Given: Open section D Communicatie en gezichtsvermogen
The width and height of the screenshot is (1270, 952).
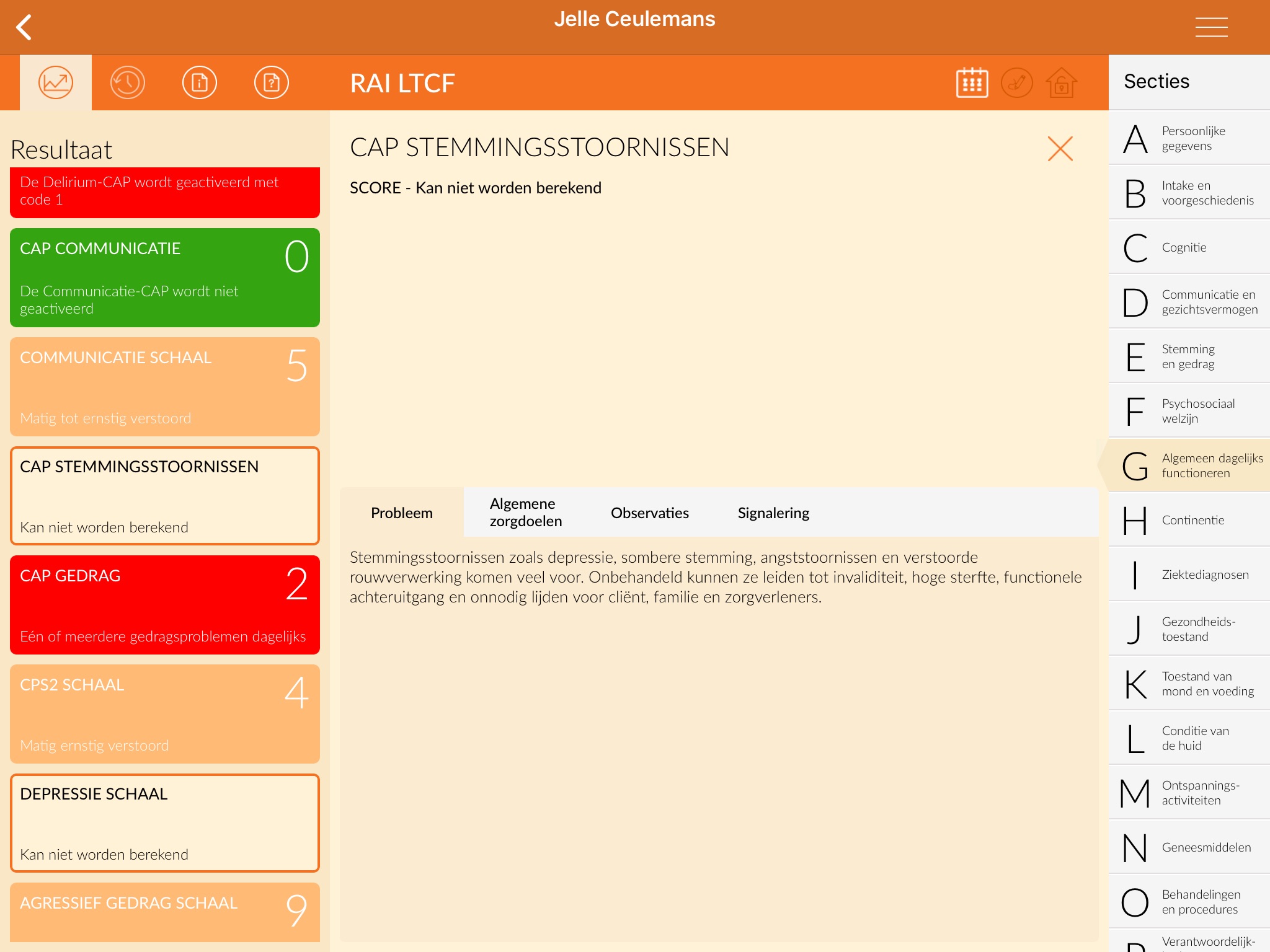Looking at the screenshot, I should pos(1189,302).
